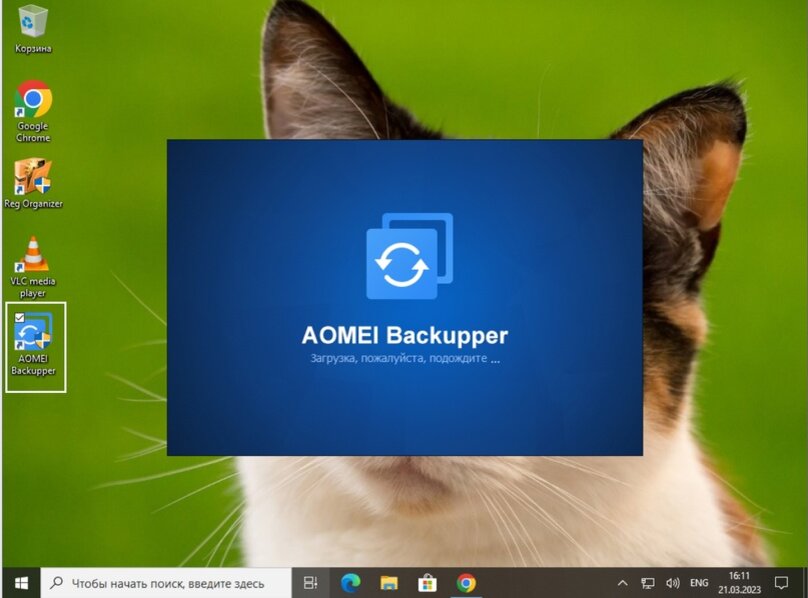Open File Explorer from the taskbar
Screen dimensions: 808x598
(389, 583)
